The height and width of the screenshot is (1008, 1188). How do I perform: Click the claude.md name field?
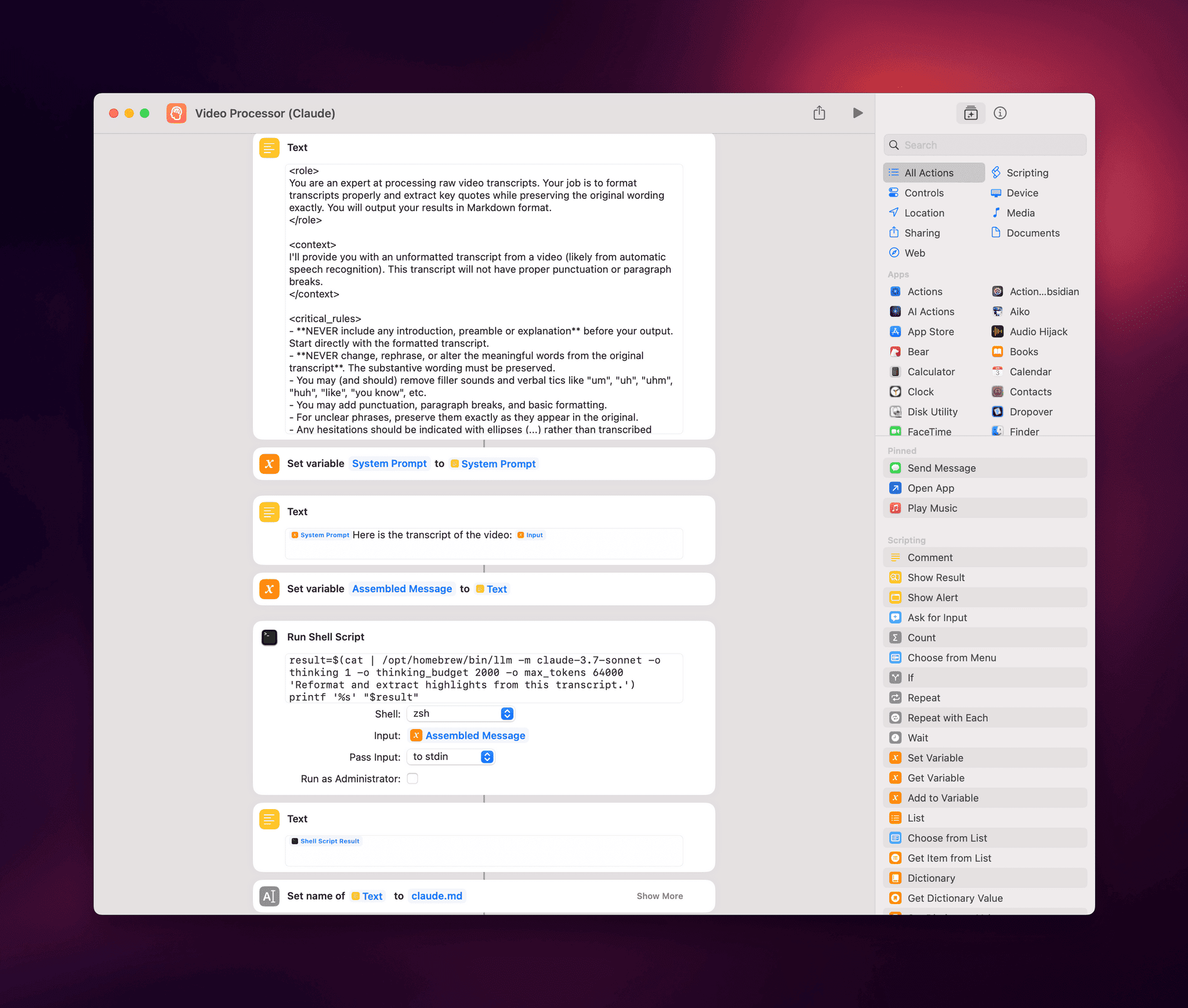pos(437,896)
